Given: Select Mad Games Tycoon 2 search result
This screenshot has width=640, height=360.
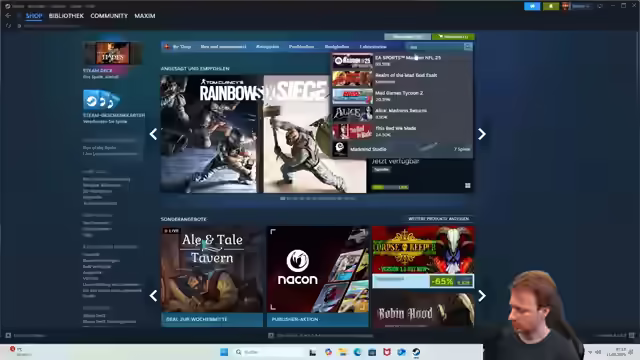Looking at the screenshot, I should pos(402,96).
